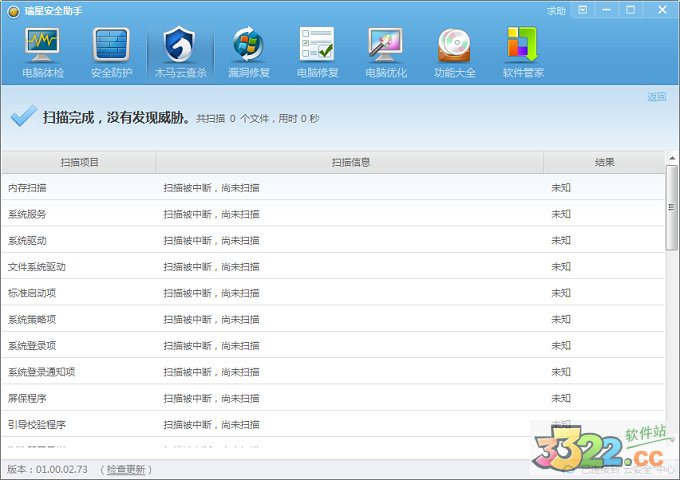The width and height of the screenshot is (680, 480).
Task: Select the 系统策略项 row
Action: [333, 320]
